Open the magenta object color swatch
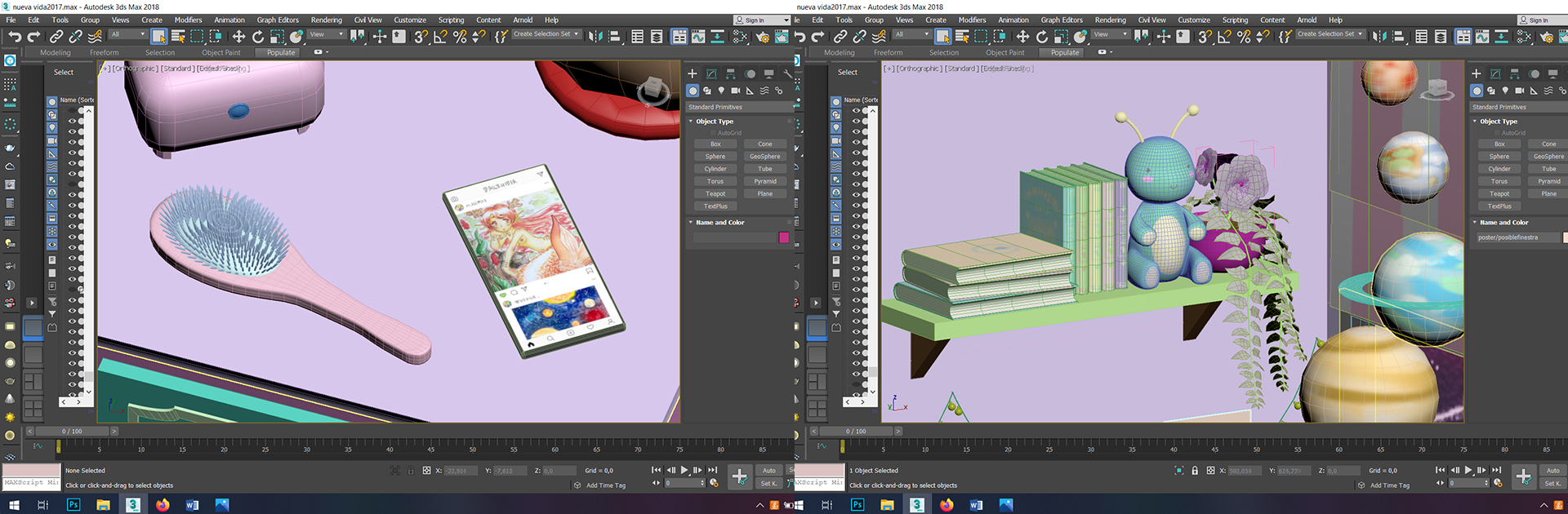The width and height of the screenshot is (1568, 514). click(x=784, y=237)
